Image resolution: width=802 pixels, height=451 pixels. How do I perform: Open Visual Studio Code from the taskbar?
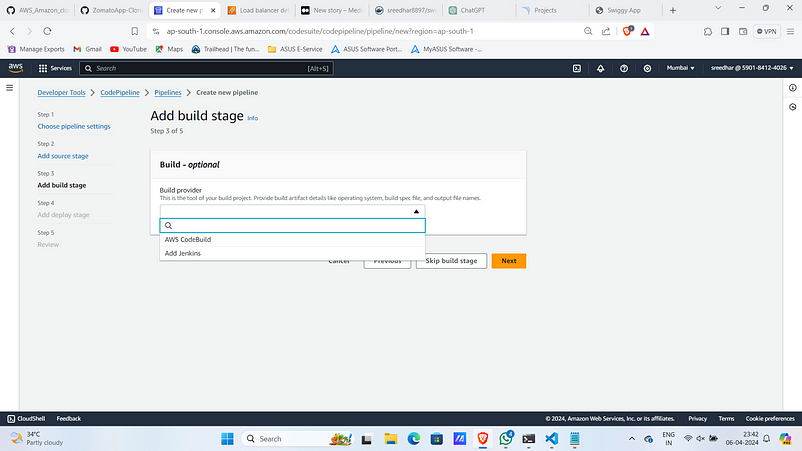(551, 439)
